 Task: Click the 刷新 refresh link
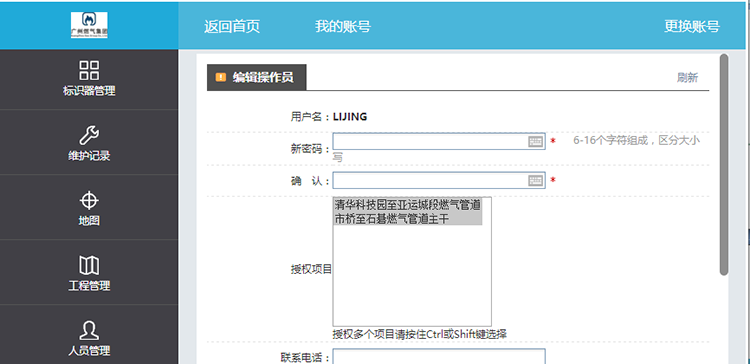(687, 77)
